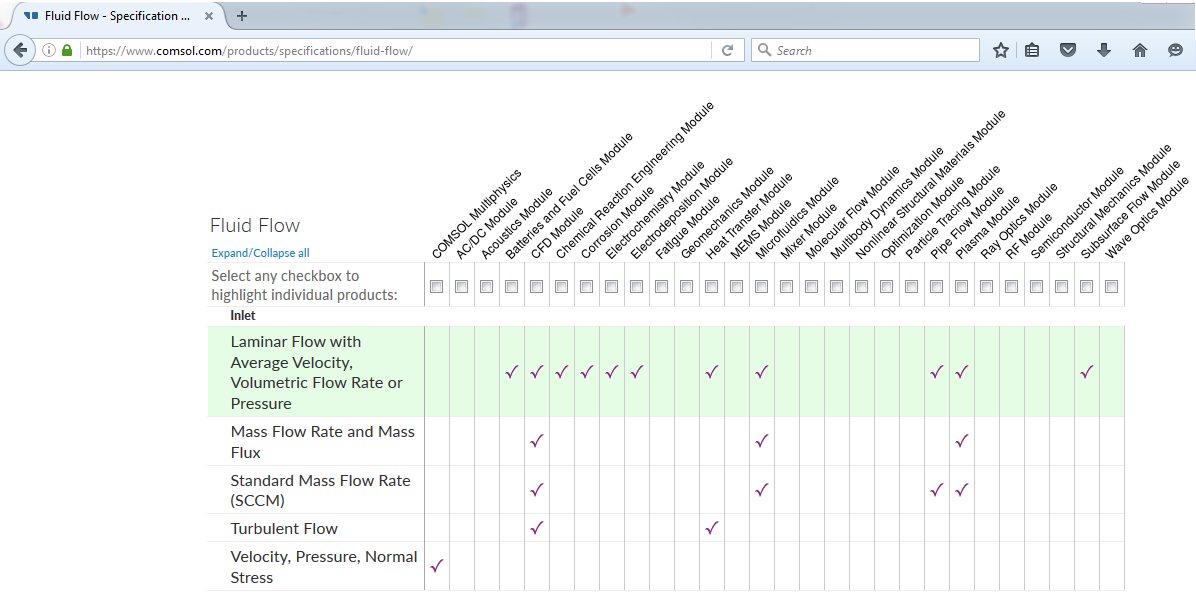Reload the page with the refresh icon
The image size is (1196, 600).
pyautogui.click(x=727, y=50)
